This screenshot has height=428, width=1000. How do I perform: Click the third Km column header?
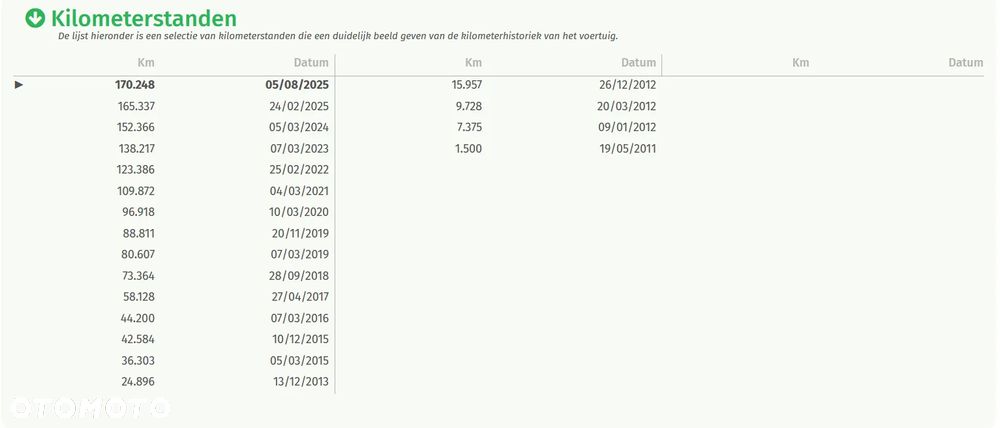pyautogui.click(x=800, y=63)
